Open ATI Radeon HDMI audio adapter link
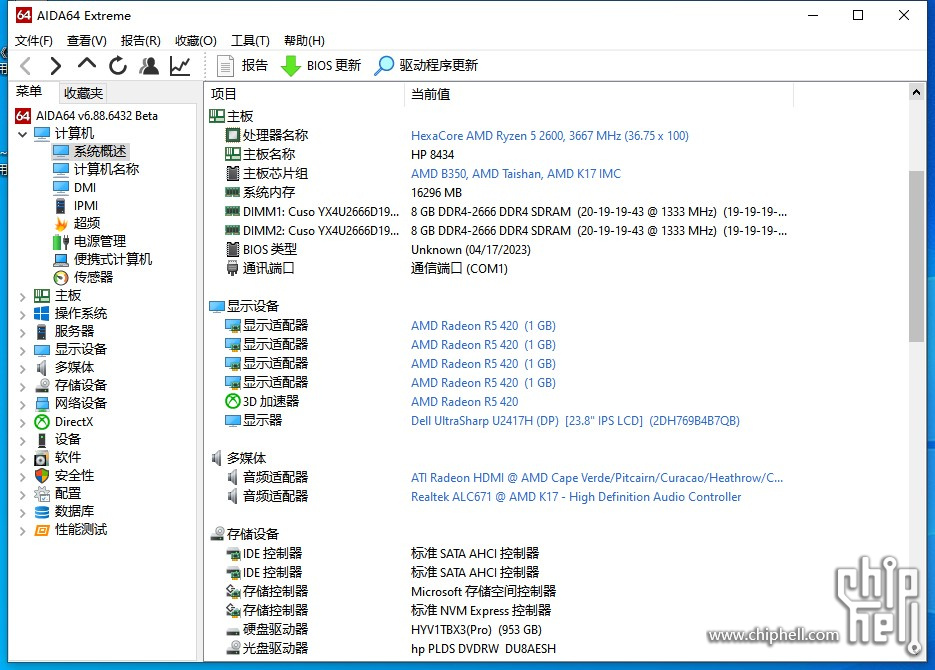The image size is (935, 670). tap(596, 478)
